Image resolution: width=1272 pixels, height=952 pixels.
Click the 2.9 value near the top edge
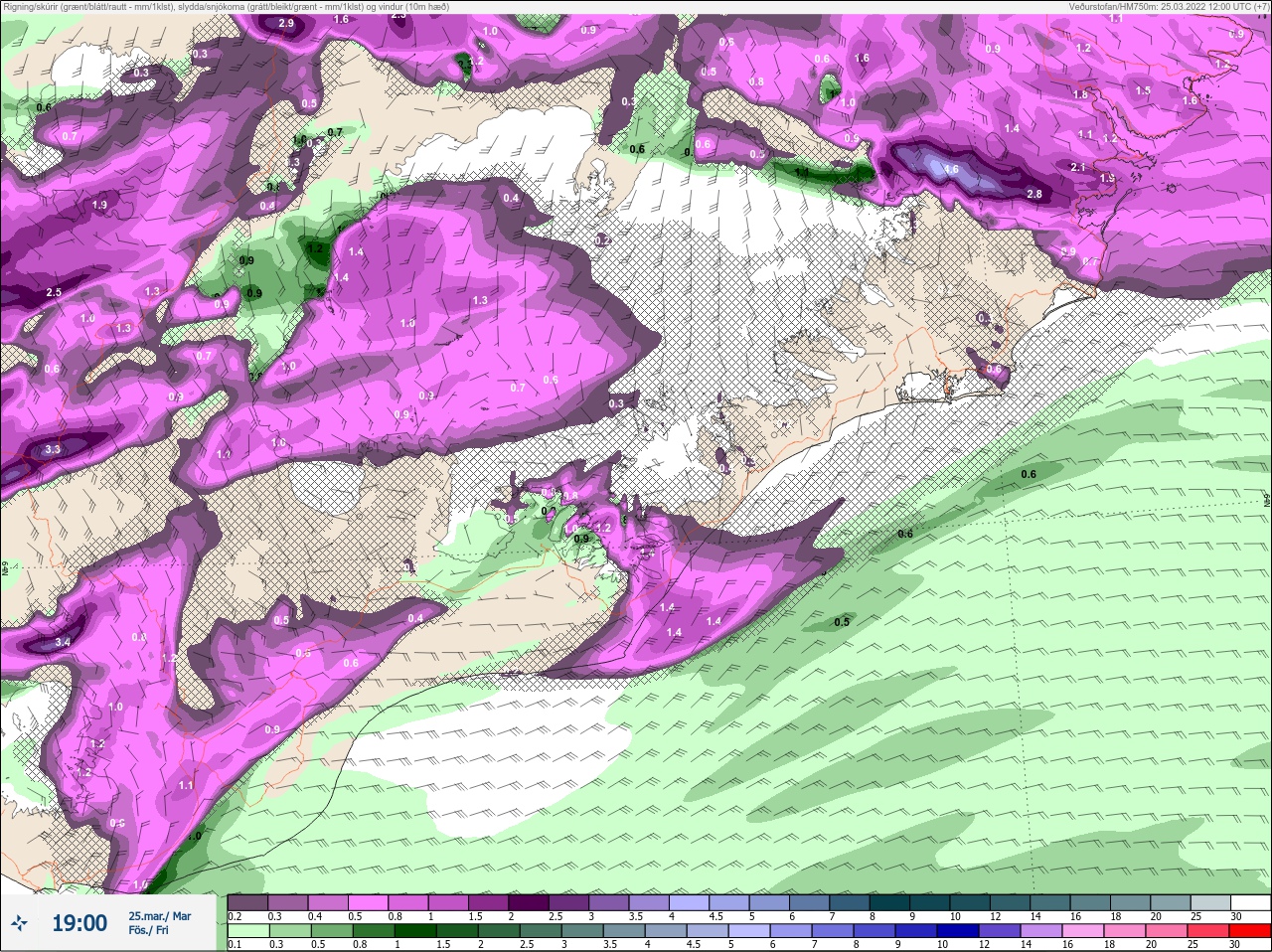coord(286,23)
